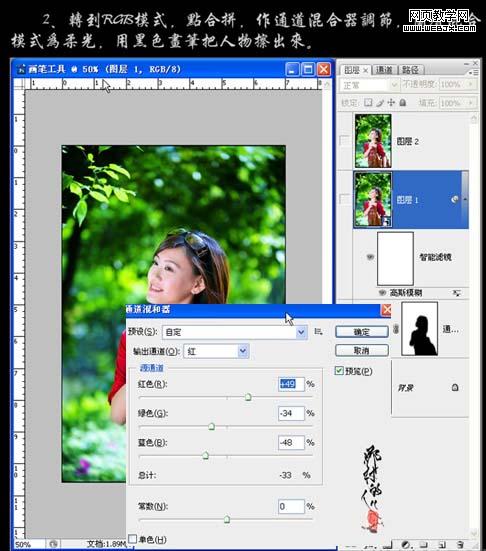
Task: Open the 填充 fill arrow
Action: pyautogui.click(x=470, y=103)
